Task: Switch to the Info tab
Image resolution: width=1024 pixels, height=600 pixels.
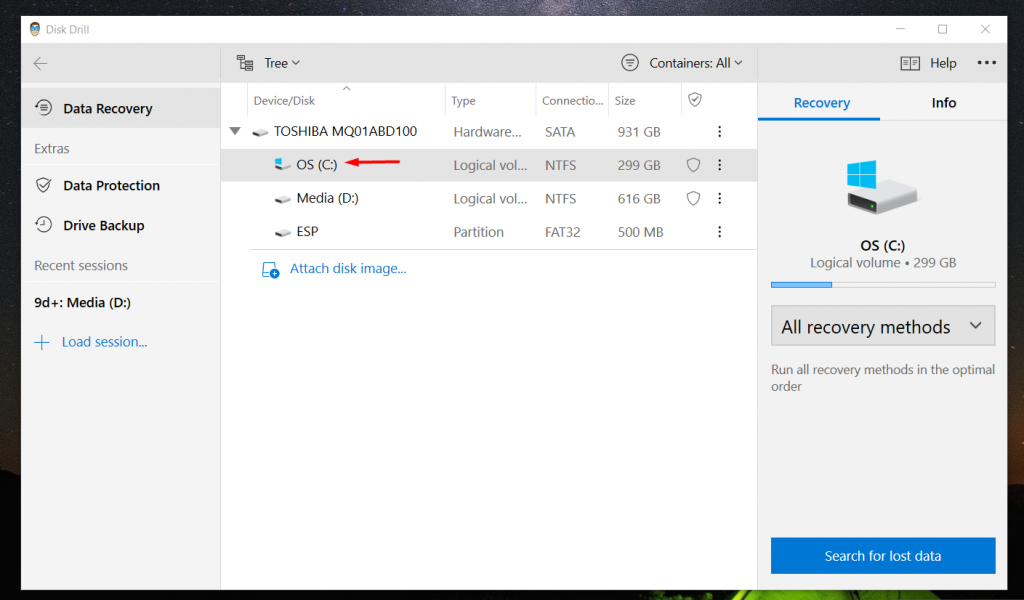Action: pyautogui.click(x=943, y=102)
